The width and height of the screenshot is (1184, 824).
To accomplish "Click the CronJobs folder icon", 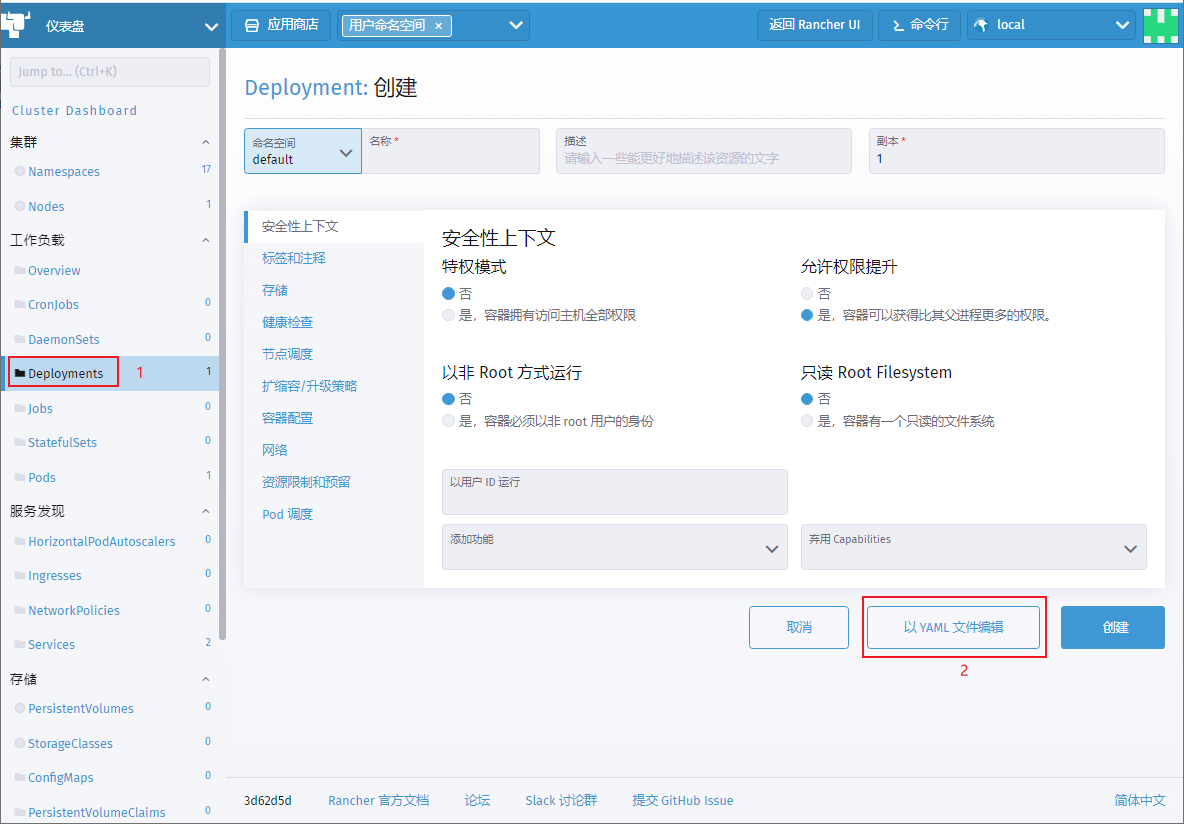I will click(x=20, y=304).
